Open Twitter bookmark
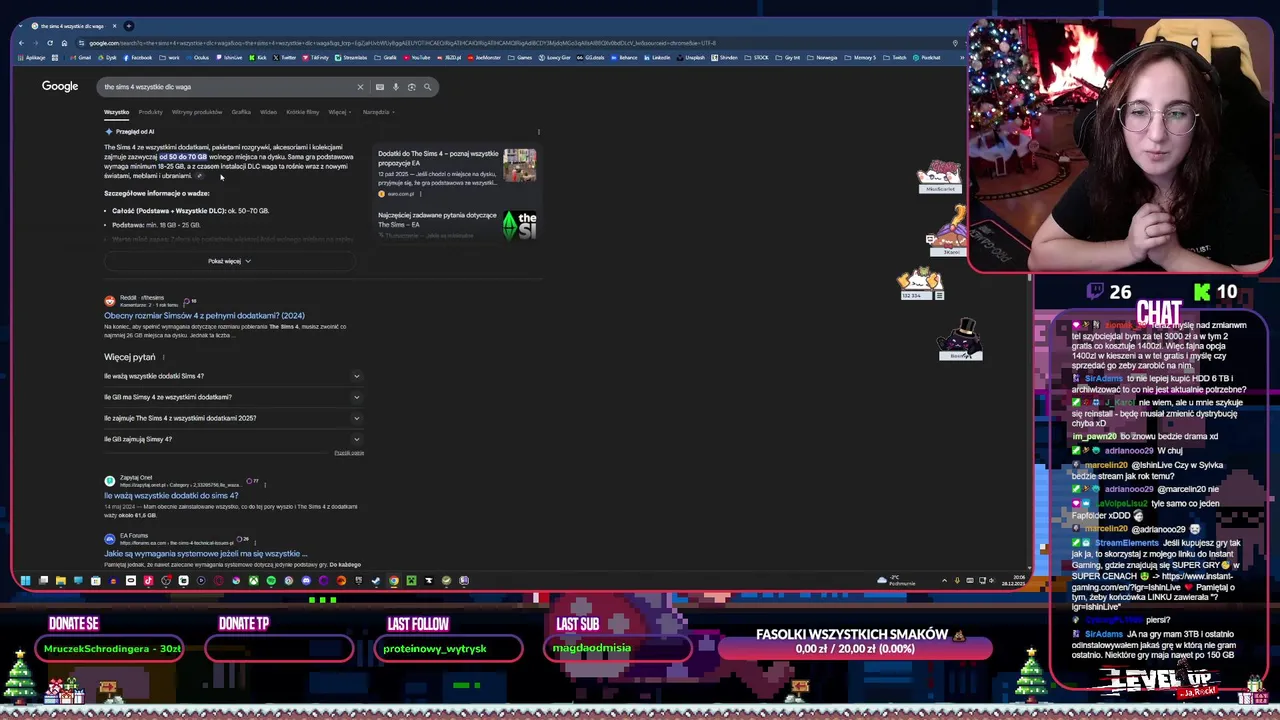The height and width of the screenshot is (720, 1280). (x=285, y=57)
